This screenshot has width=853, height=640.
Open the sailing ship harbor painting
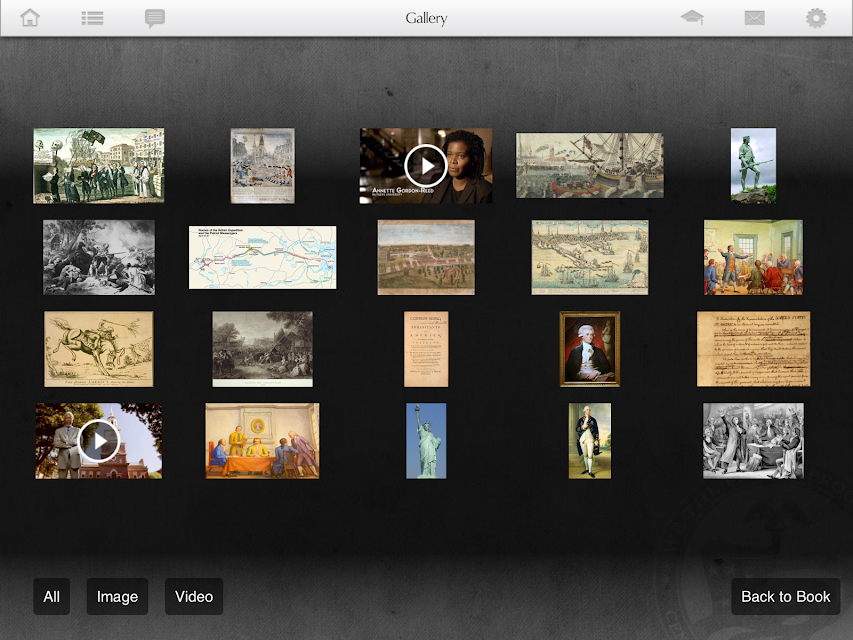tap(590, 165)
